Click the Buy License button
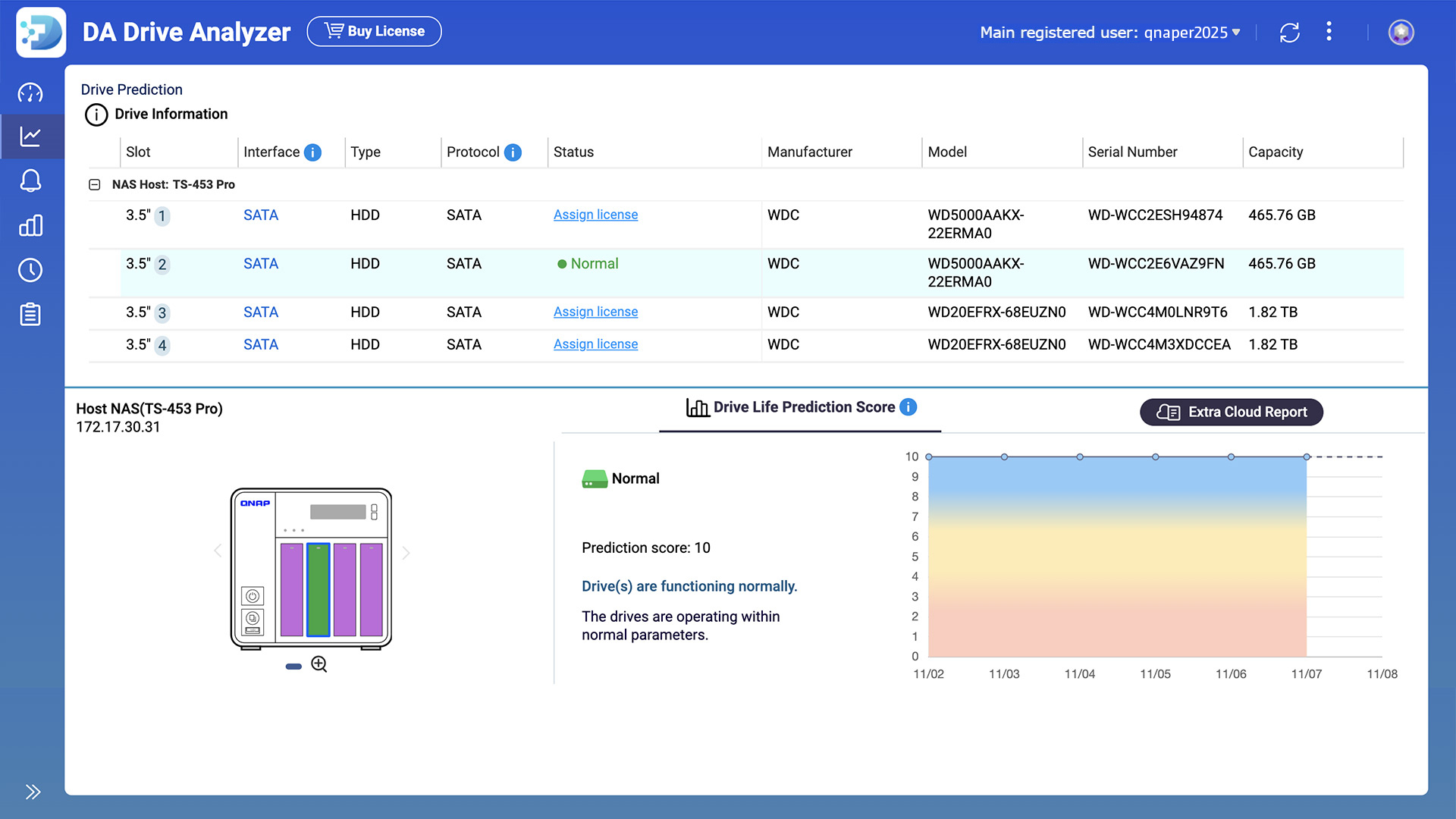This screenshot has width=1456, height=819. pos(374,31)
